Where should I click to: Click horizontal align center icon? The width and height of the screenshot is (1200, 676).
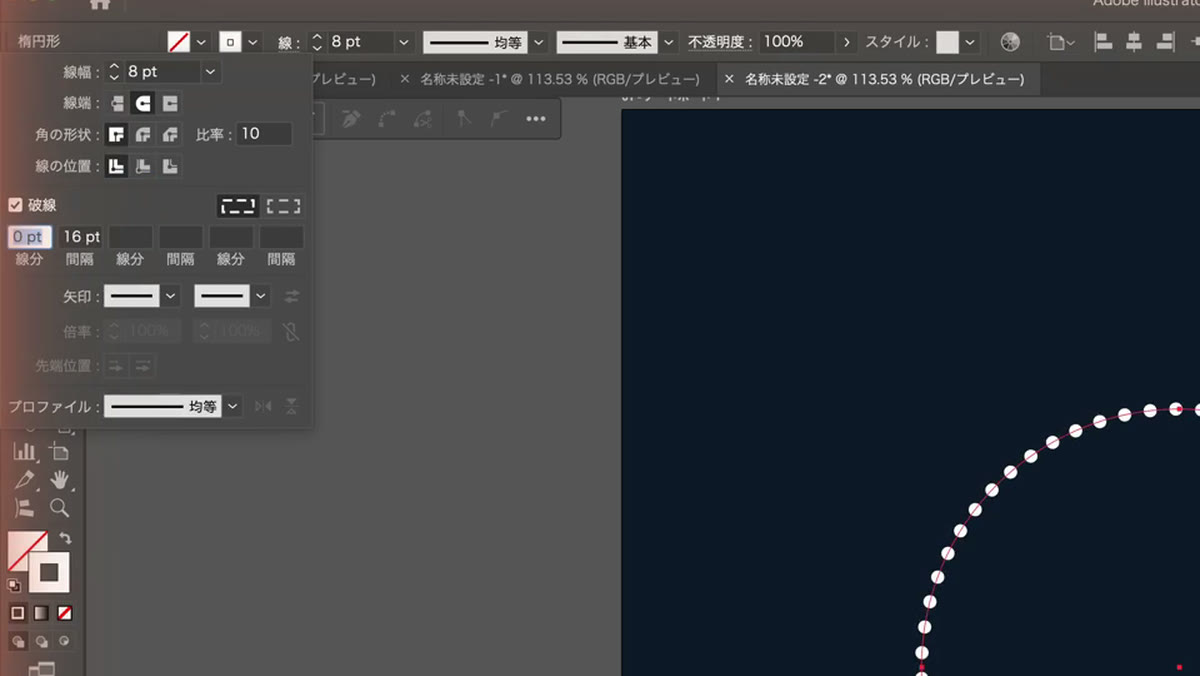(1134, 42)
